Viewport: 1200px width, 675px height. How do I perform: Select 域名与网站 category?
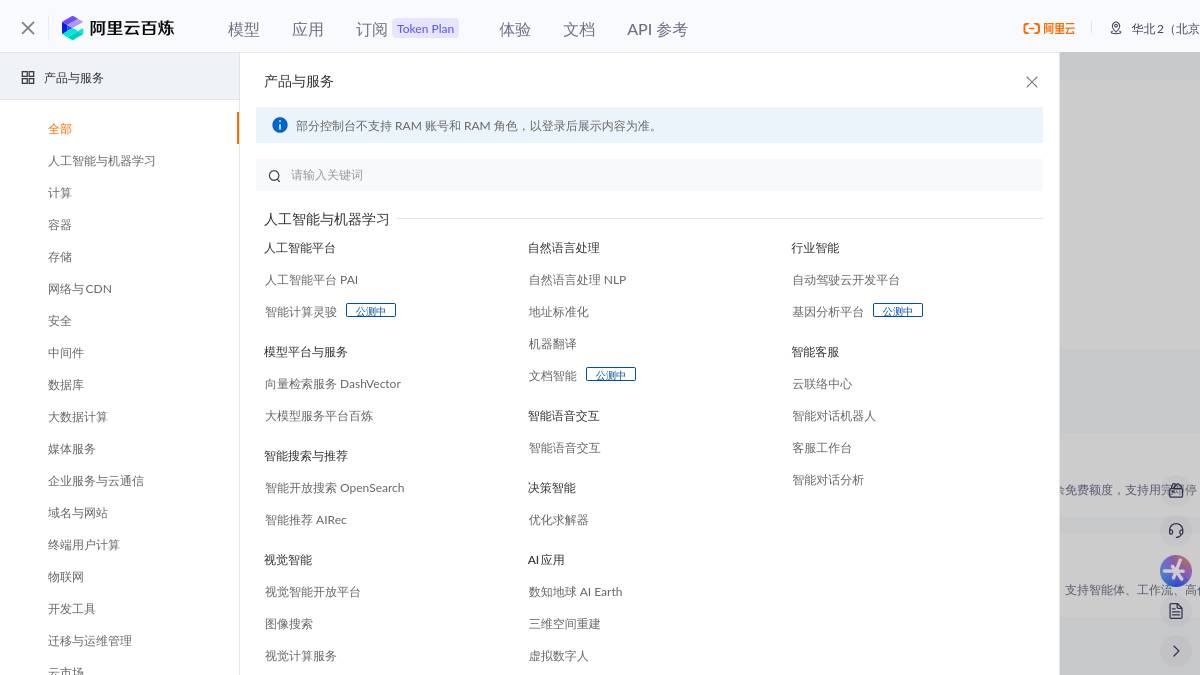tap(78, 513)
